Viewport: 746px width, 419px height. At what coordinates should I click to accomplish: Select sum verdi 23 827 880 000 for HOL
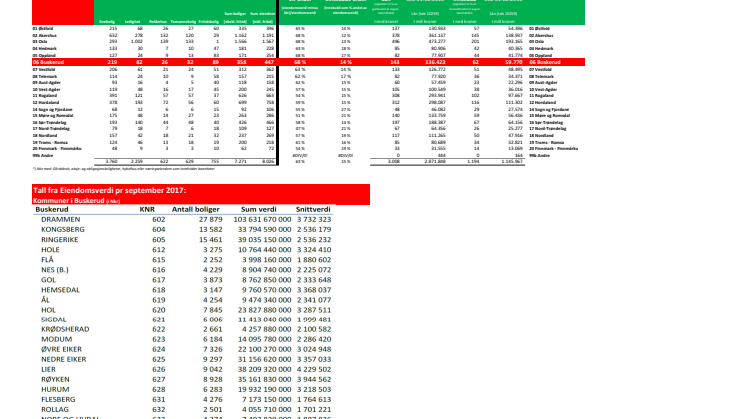pos(265,310)
